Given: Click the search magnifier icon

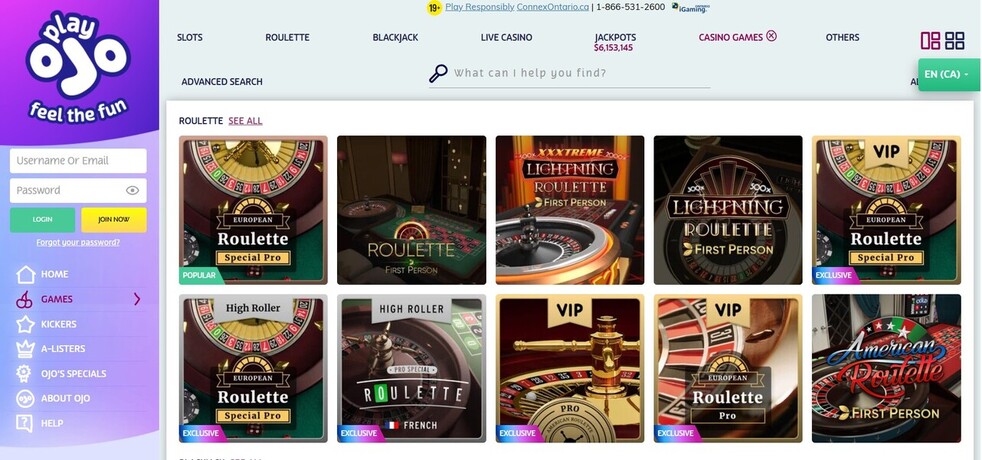Looking at the screenshot, I should tap(438, 73).
